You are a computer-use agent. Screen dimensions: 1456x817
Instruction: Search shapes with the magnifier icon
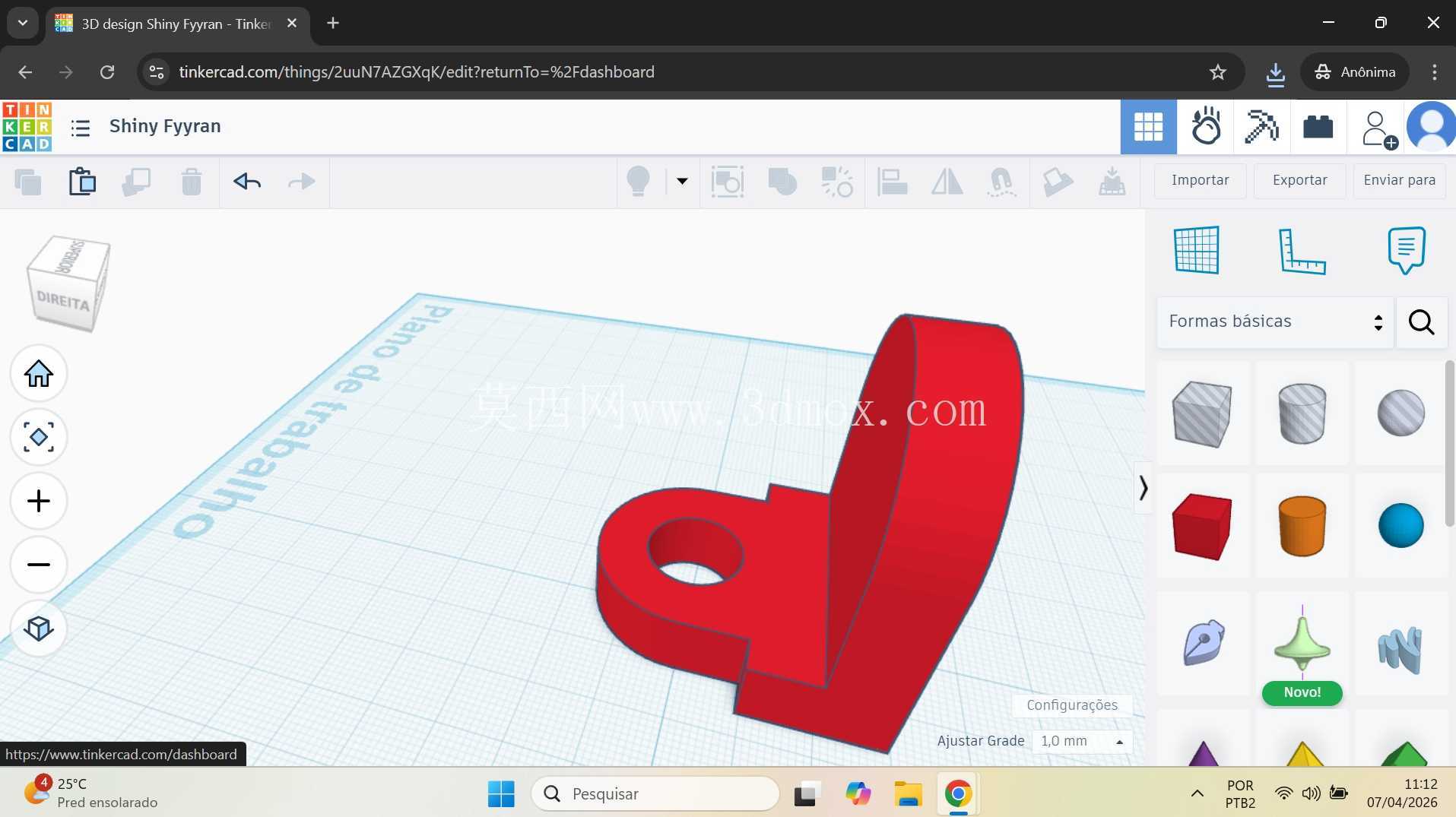coord(1422,322)
